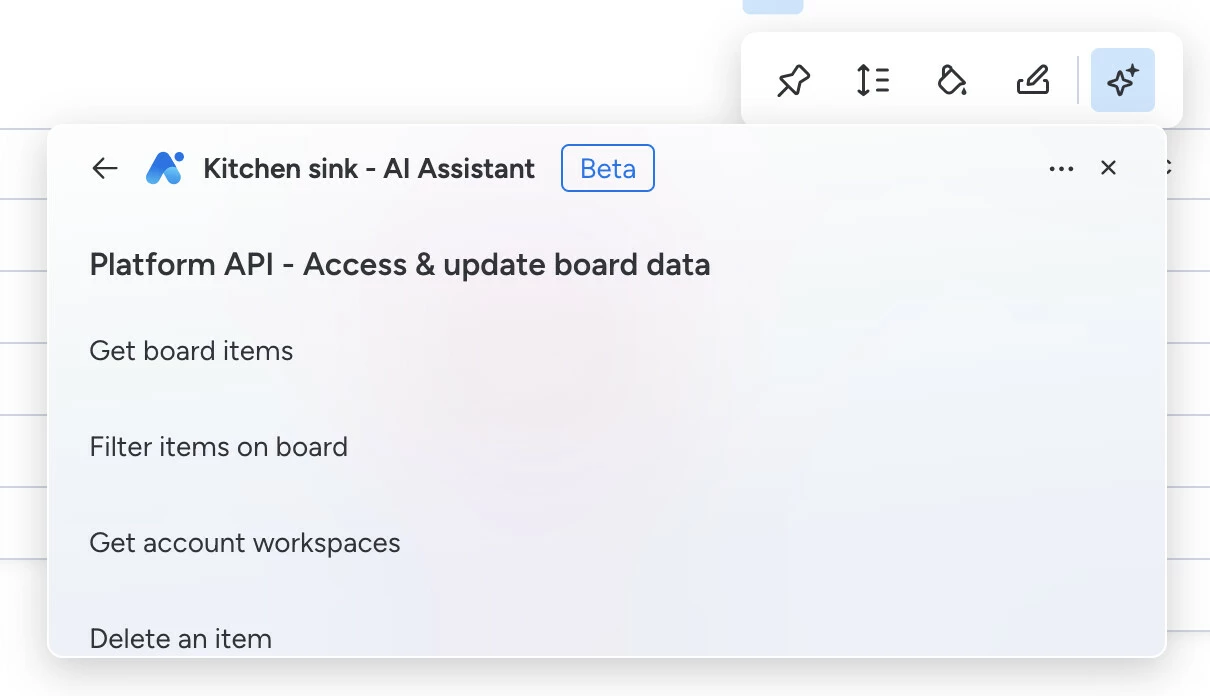Click the toolbar divider before sparkle icon
1210x696 pixels.
point(1078,80)
